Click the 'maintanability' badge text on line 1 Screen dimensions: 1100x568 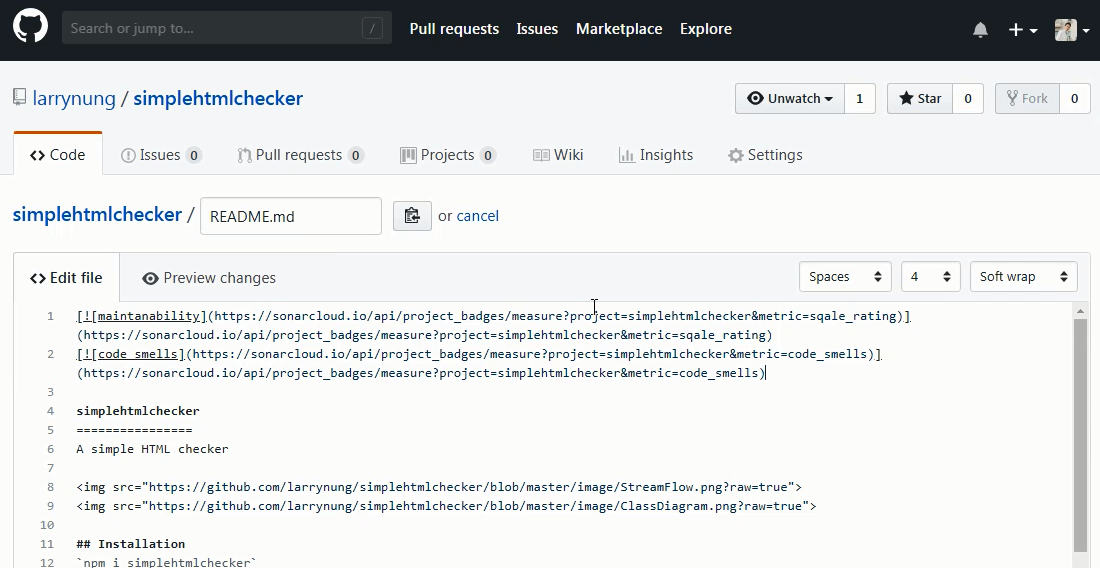(x=148, y=316)
